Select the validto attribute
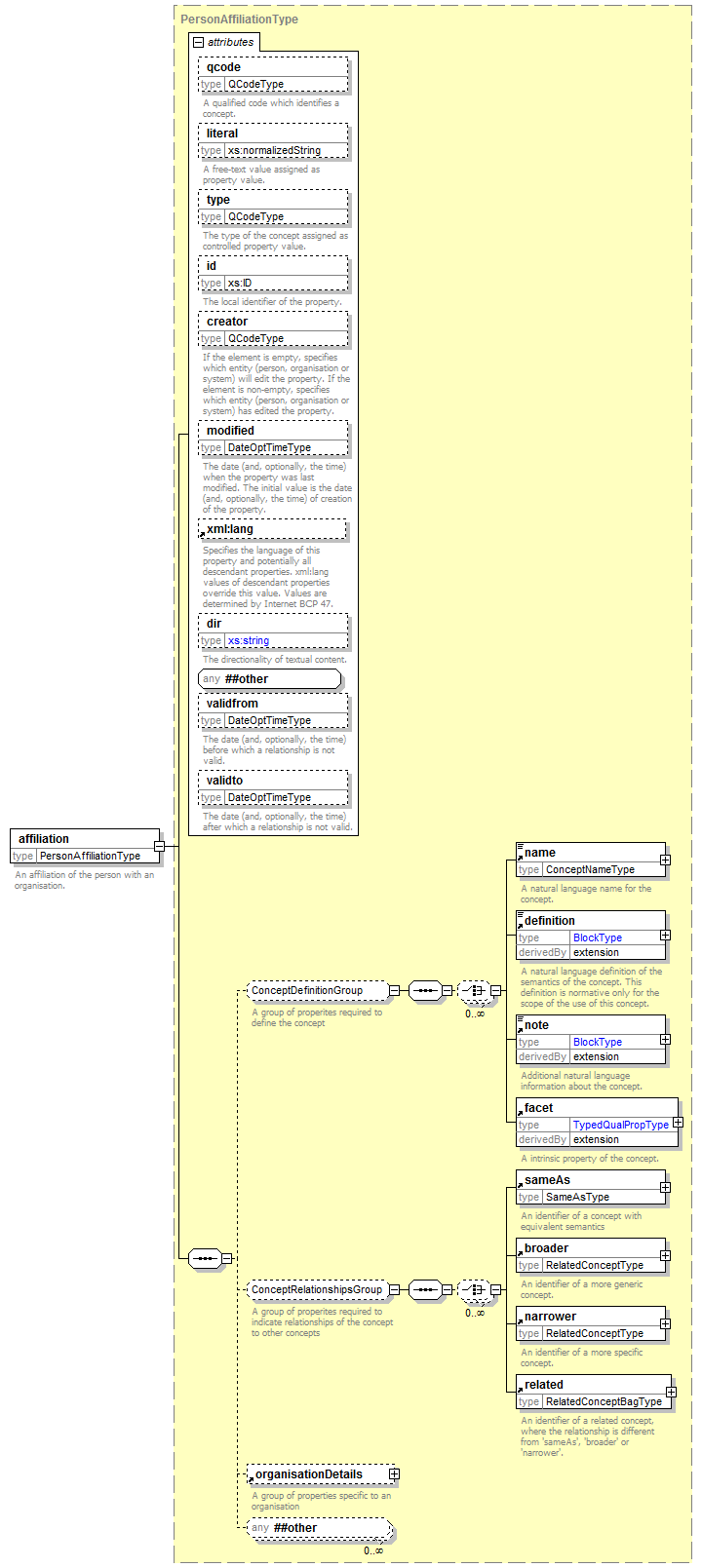The image size is (702, 1568). pos(273,781)
